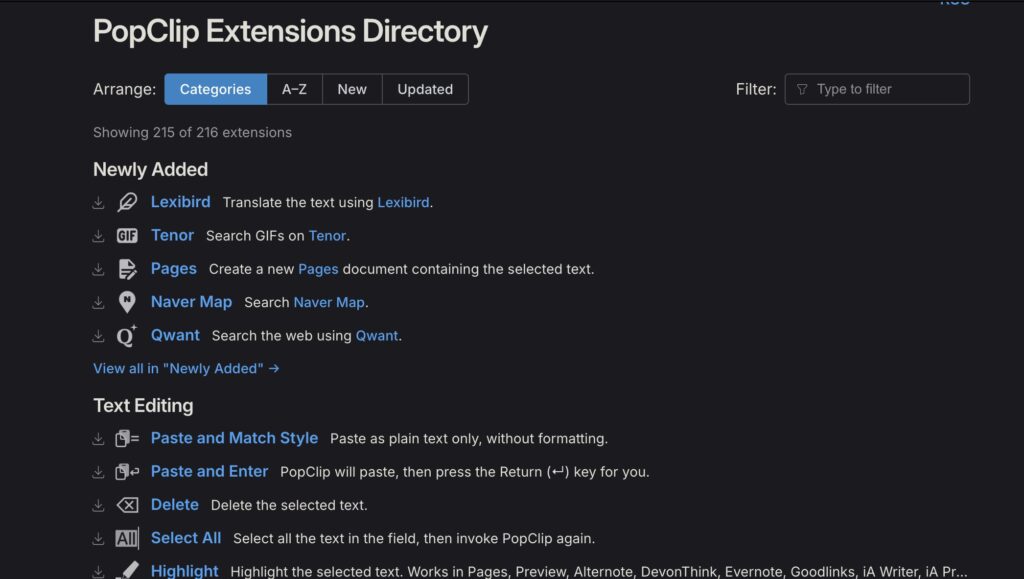Open the Highlight extension link
Screen dimensions: 1024x579
click(184, 571)
